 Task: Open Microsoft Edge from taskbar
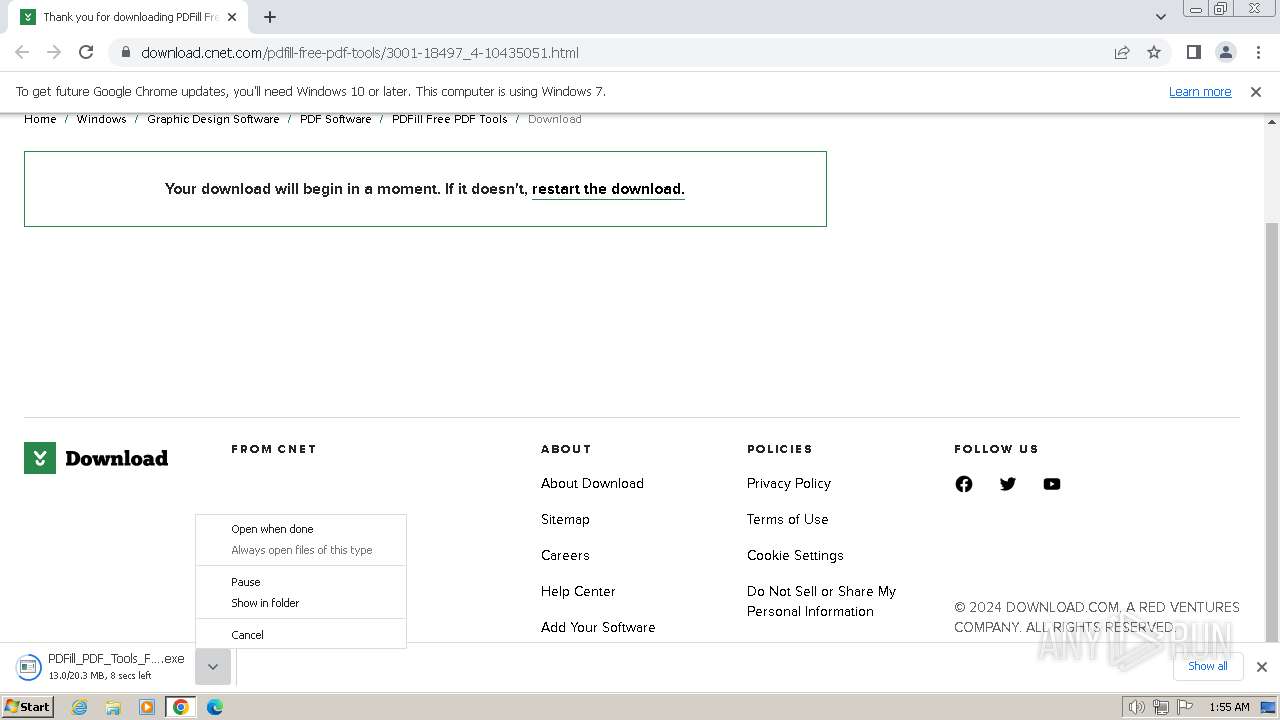[x=215, y=707]
